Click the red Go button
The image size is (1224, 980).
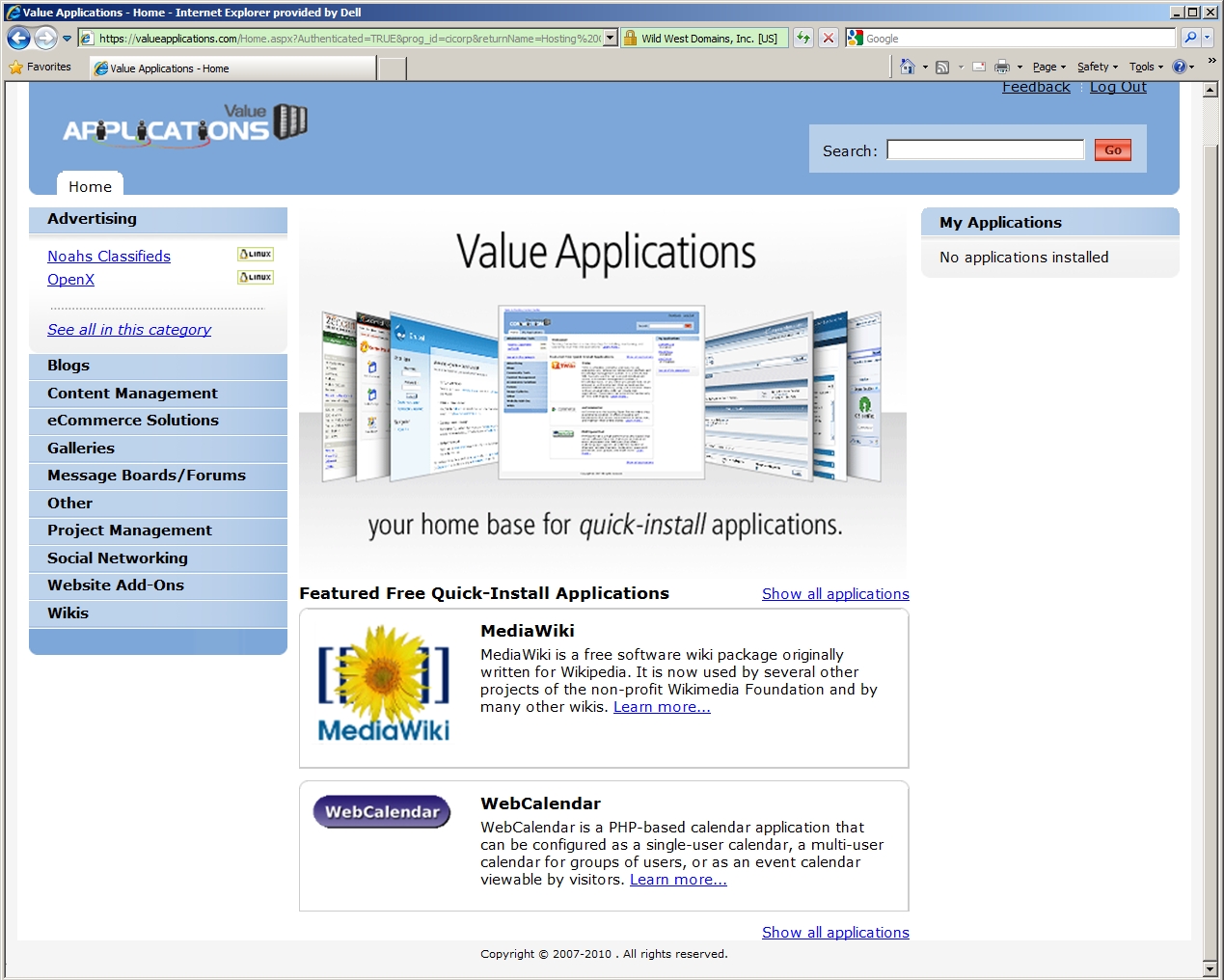point(1112,150)
